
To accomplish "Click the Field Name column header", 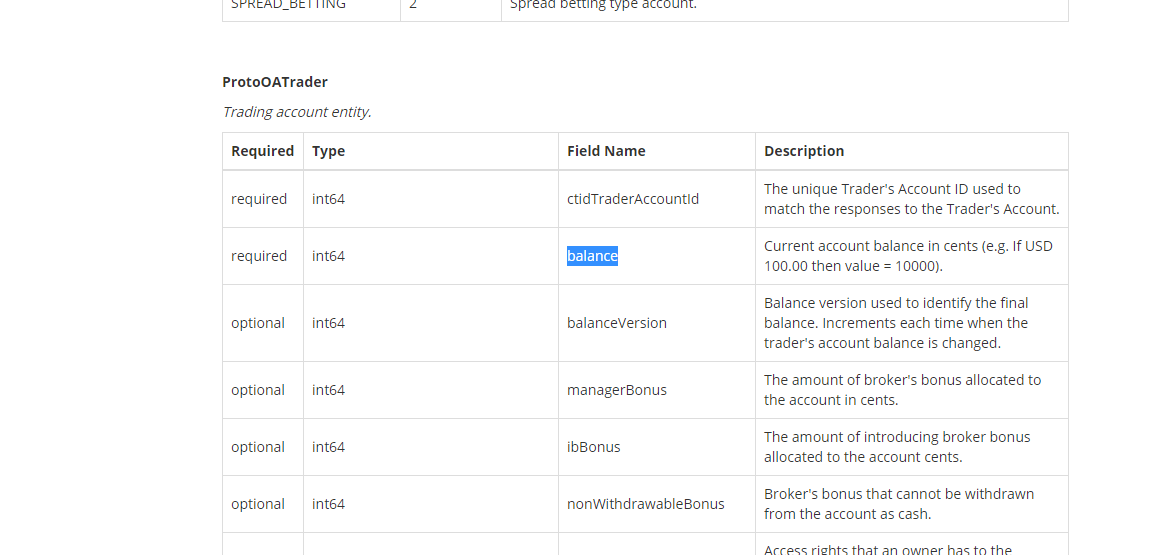I will (606, 151).
